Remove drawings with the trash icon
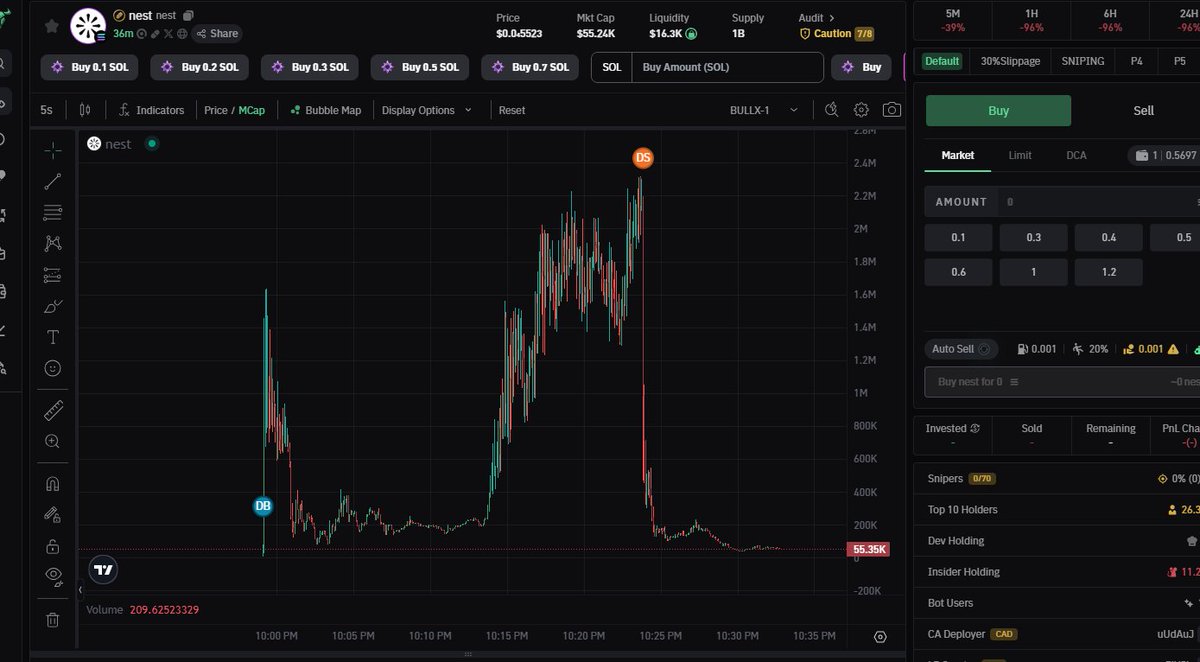 pyautogui.click(x=53, y=619)
